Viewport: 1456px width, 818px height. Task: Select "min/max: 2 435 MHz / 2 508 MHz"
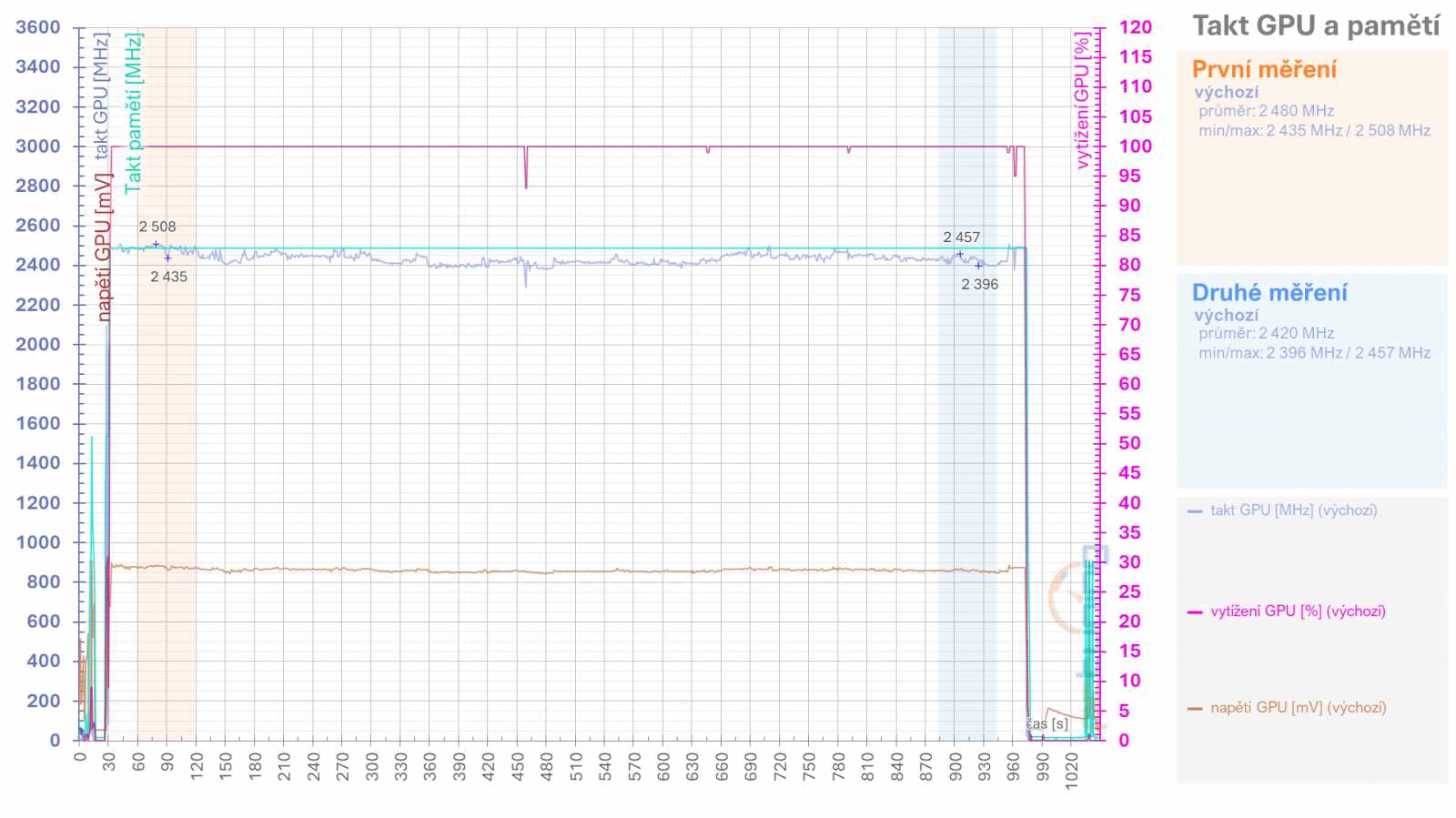pyautogui.click(x=1314, y=130)
